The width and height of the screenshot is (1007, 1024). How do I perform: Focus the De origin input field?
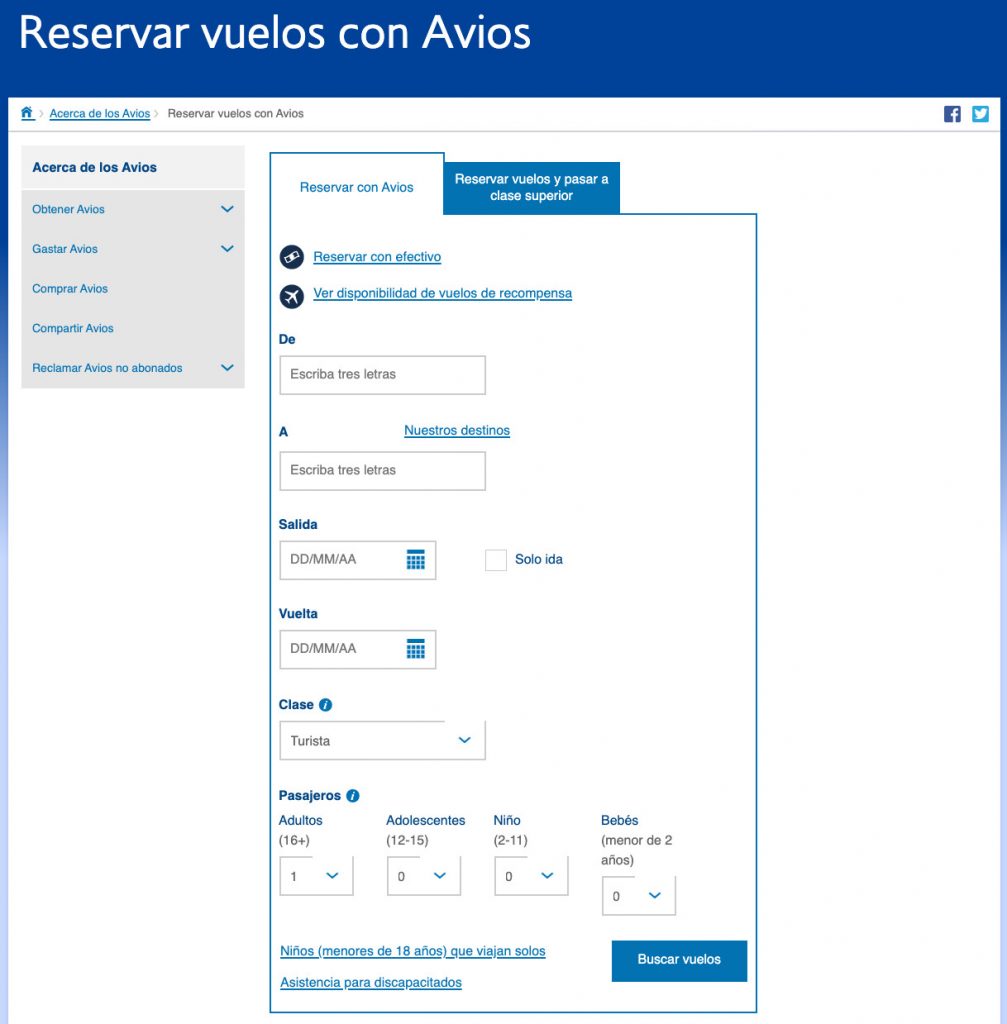pyautogui.click(x=382, y=375)
